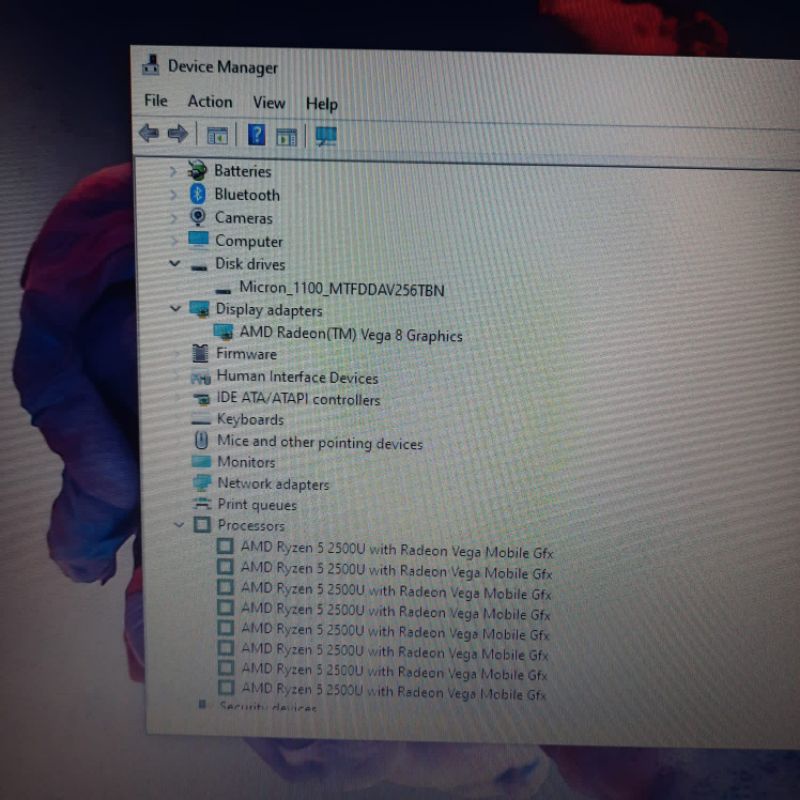Click the AMD Radeon Vega 8 device icon
This screenshot has height=800, width=800.
click(x=223, y=332)
